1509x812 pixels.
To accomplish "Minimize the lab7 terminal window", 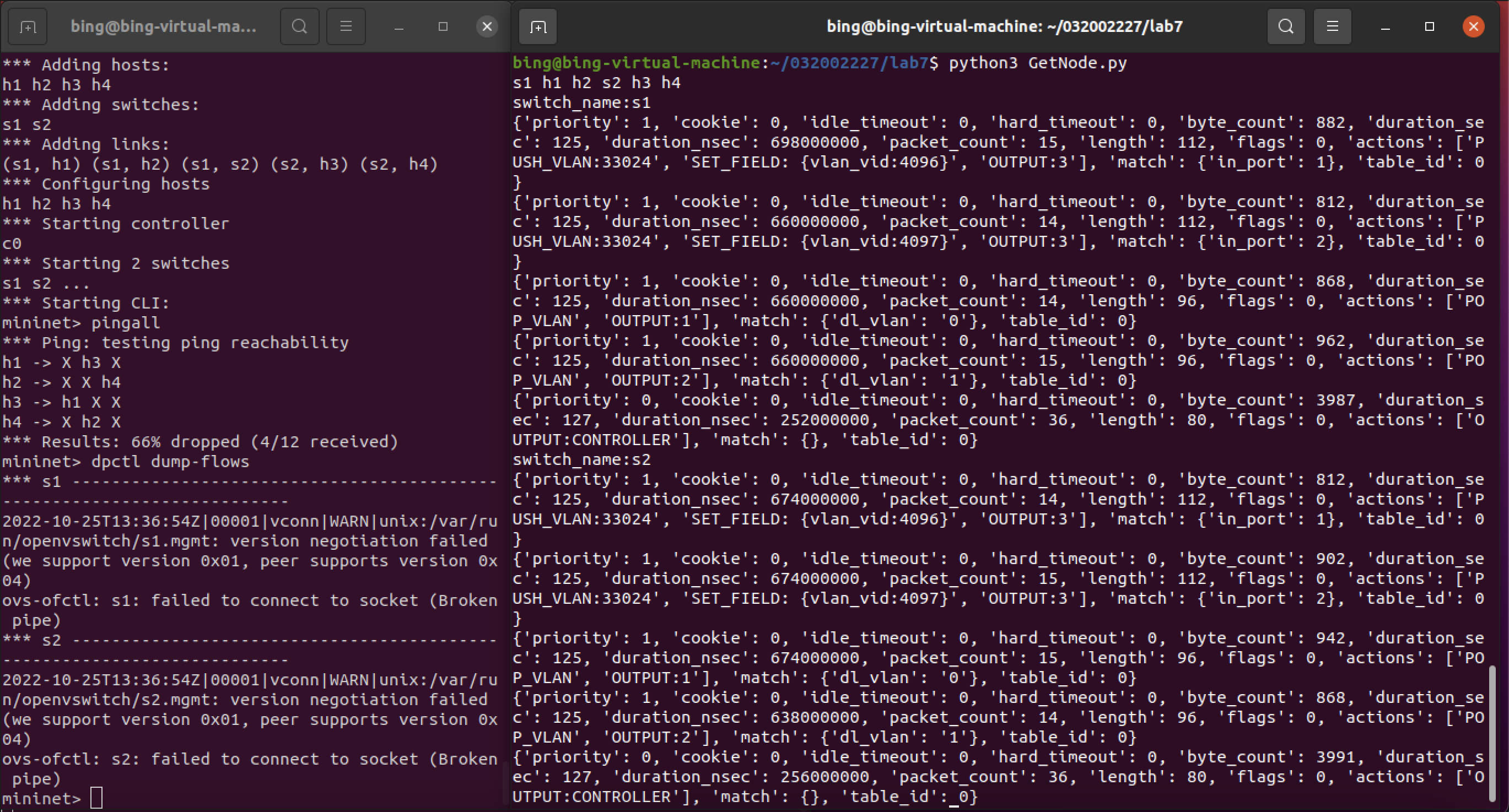I will coord(1386,27).
